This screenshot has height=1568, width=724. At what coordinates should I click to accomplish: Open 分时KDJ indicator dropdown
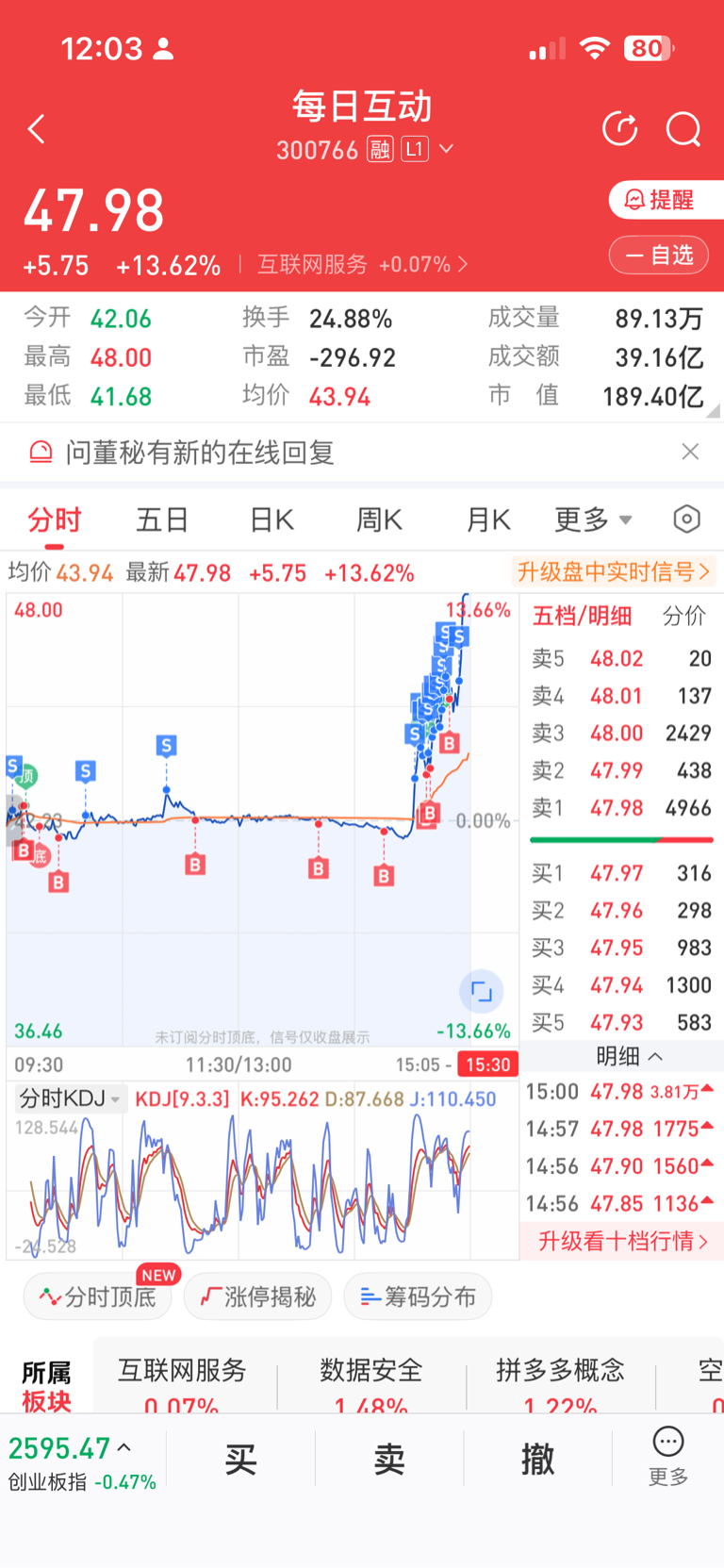71,1098
